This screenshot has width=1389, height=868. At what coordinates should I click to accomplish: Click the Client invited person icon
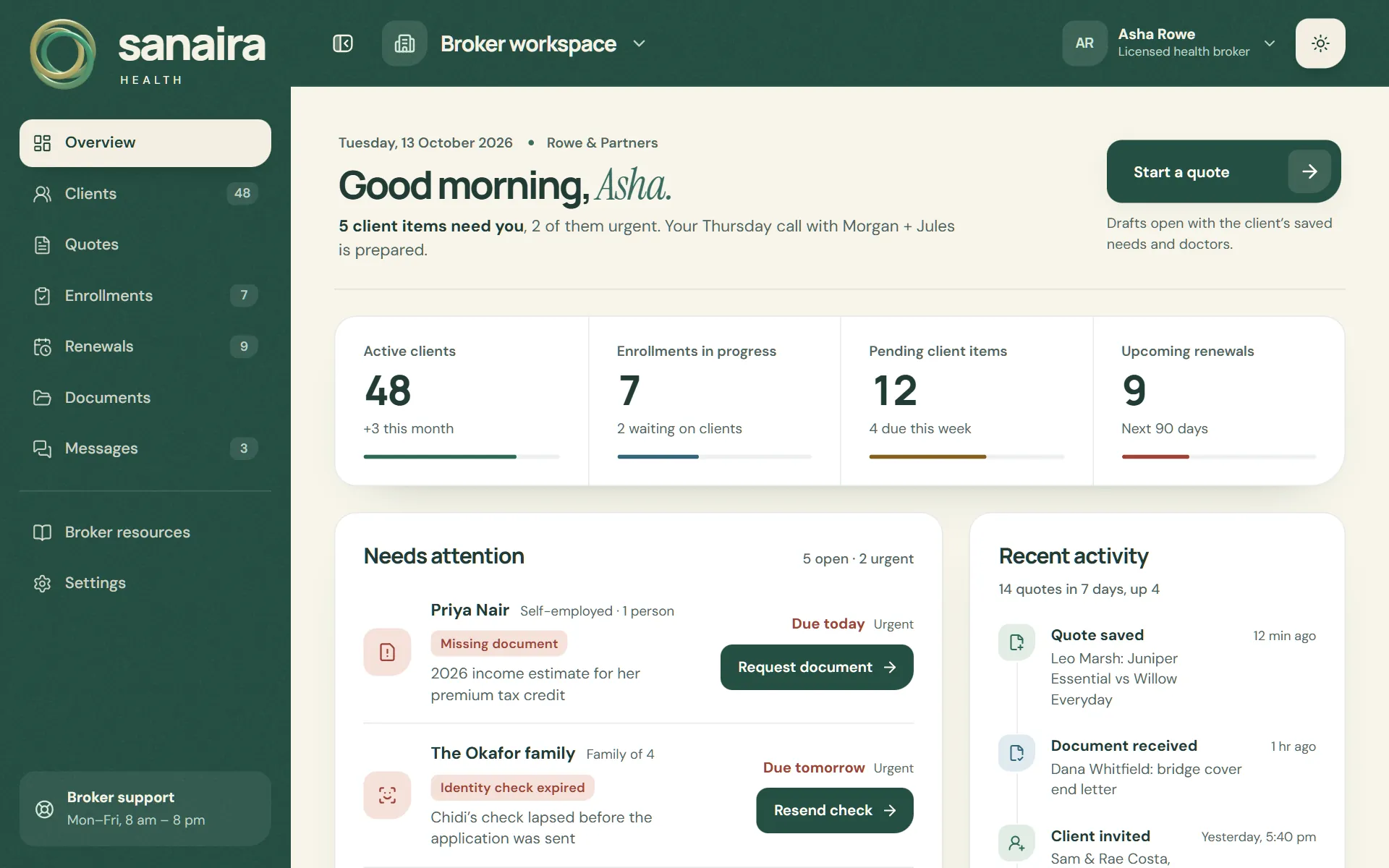pos(1016,843)
